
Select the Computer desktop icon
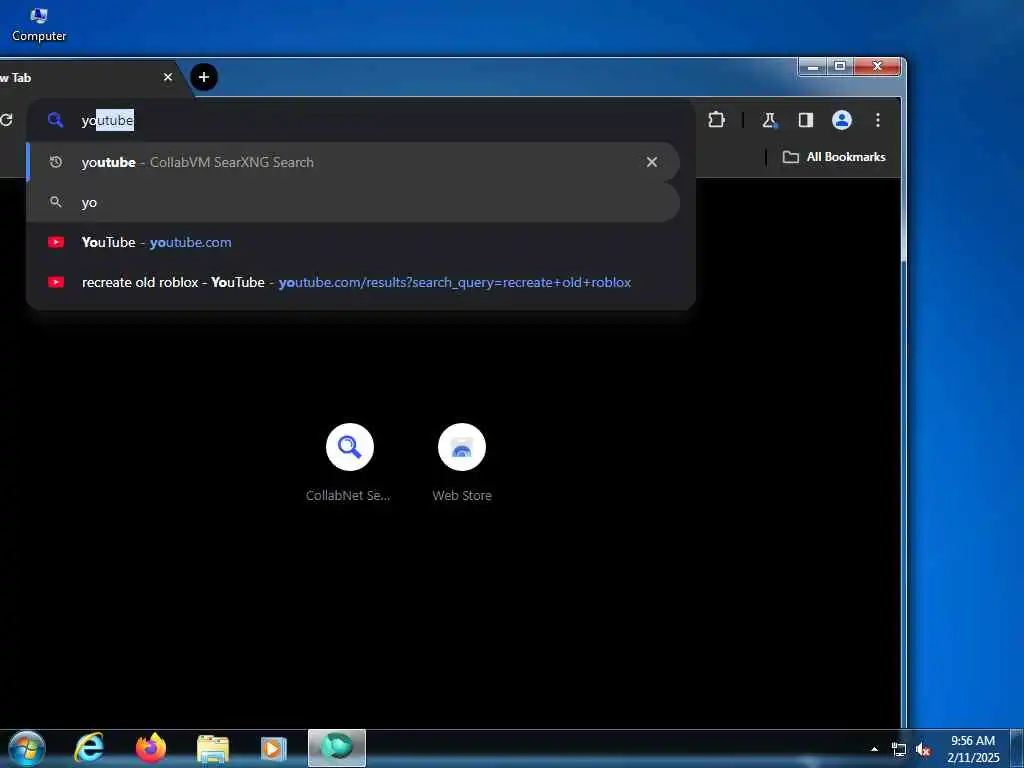click(39, 24)
